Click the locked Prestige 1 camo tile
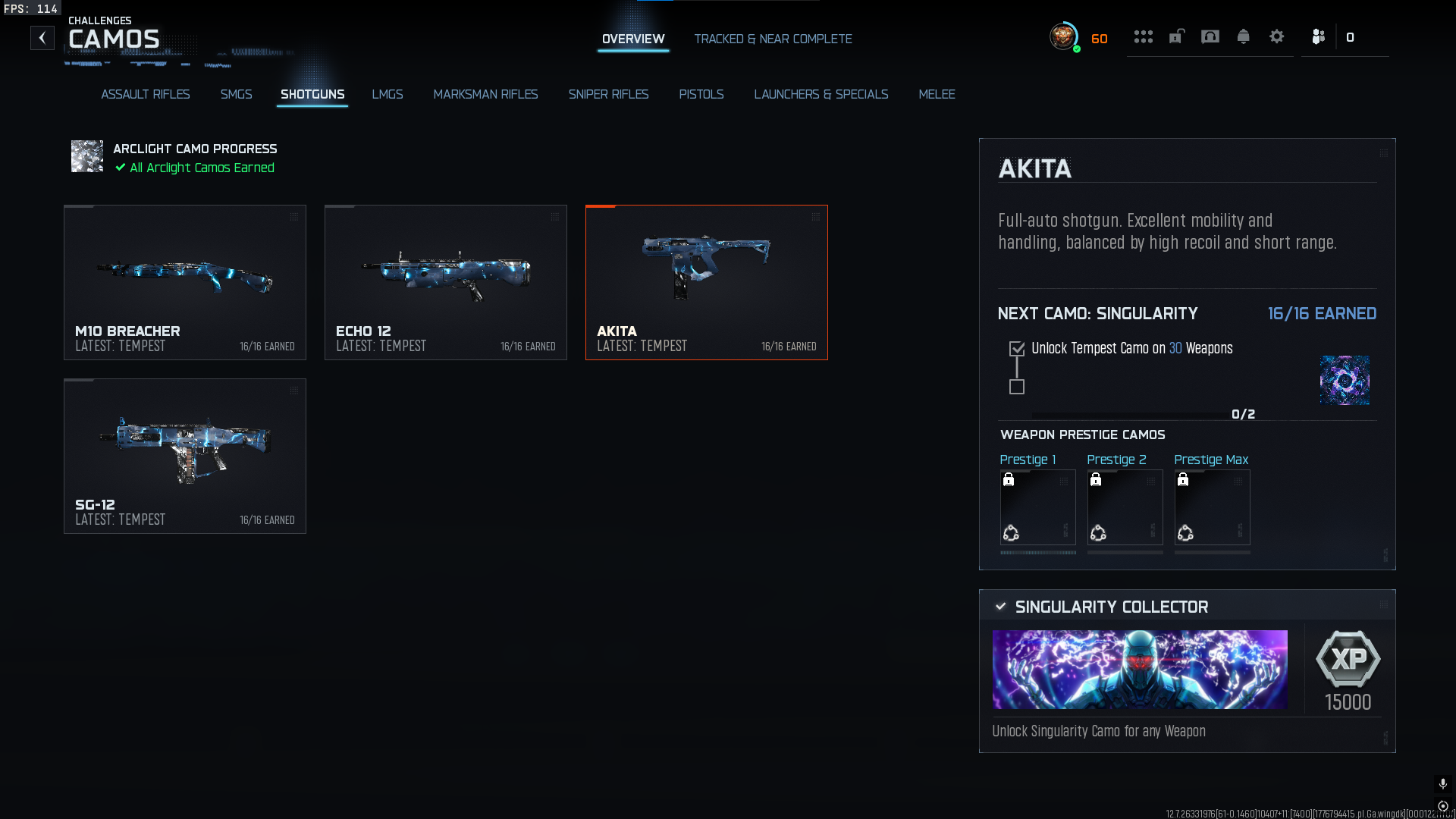Image resolution: width=1456 pixels, height=819 pixels. tap(1037, 507)
